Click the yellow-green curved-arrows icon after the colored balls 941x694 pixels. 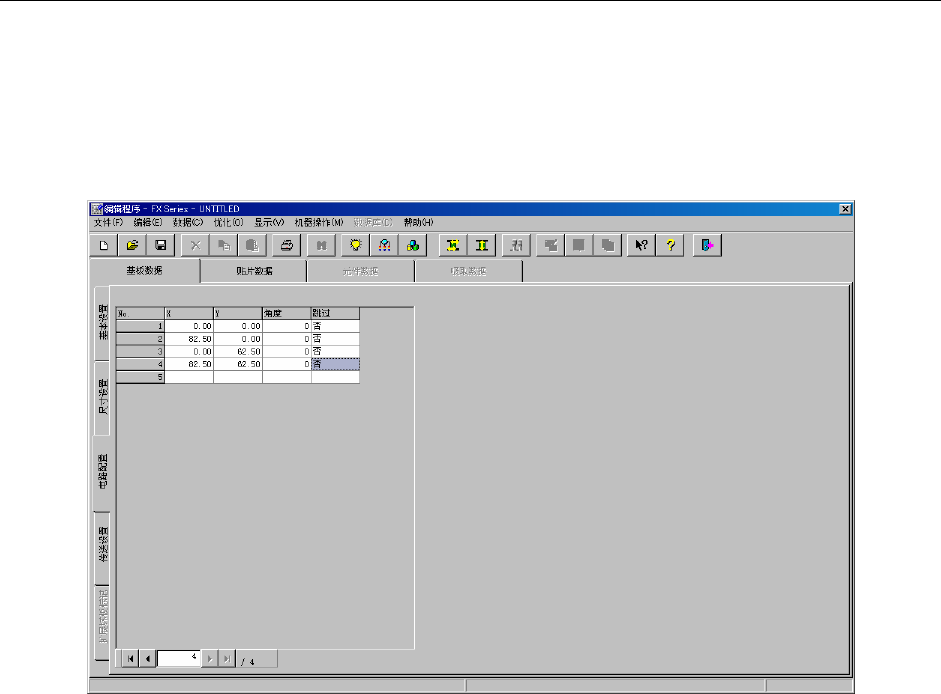click(x=453, y=245)
